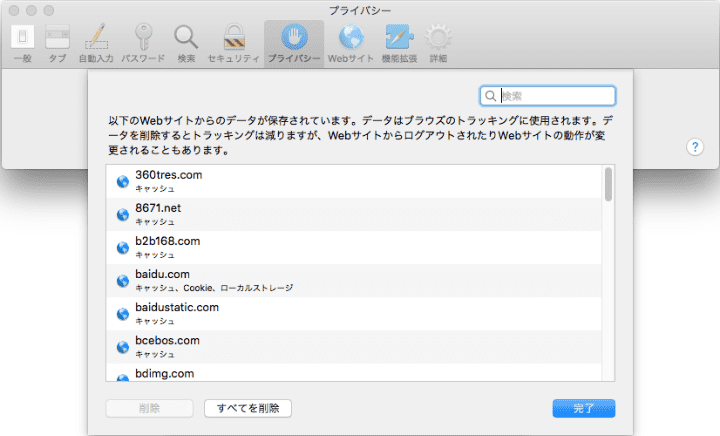Click the globe icon beside bcebos.com
Screen dimensions: 720x436
123,347
